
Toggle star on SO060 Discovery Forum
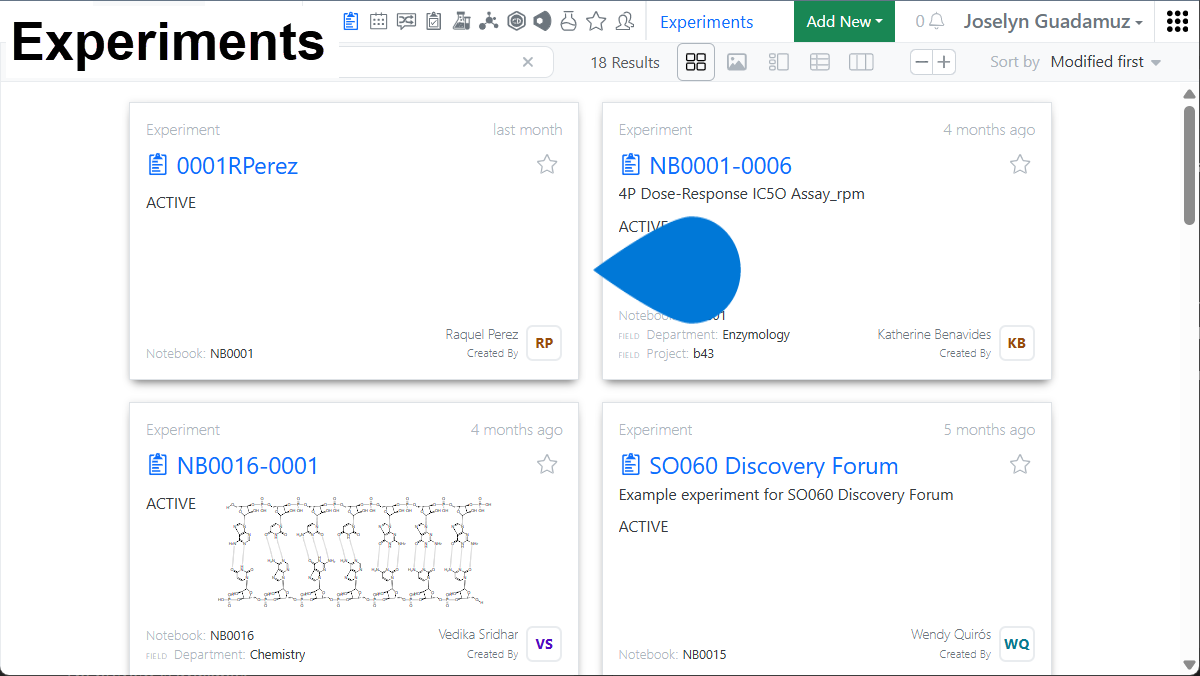tap(1019, 464)
